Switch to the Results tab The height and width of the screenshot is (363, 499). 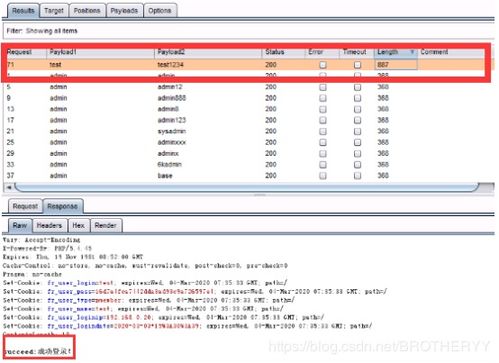(x=23, y=10)
